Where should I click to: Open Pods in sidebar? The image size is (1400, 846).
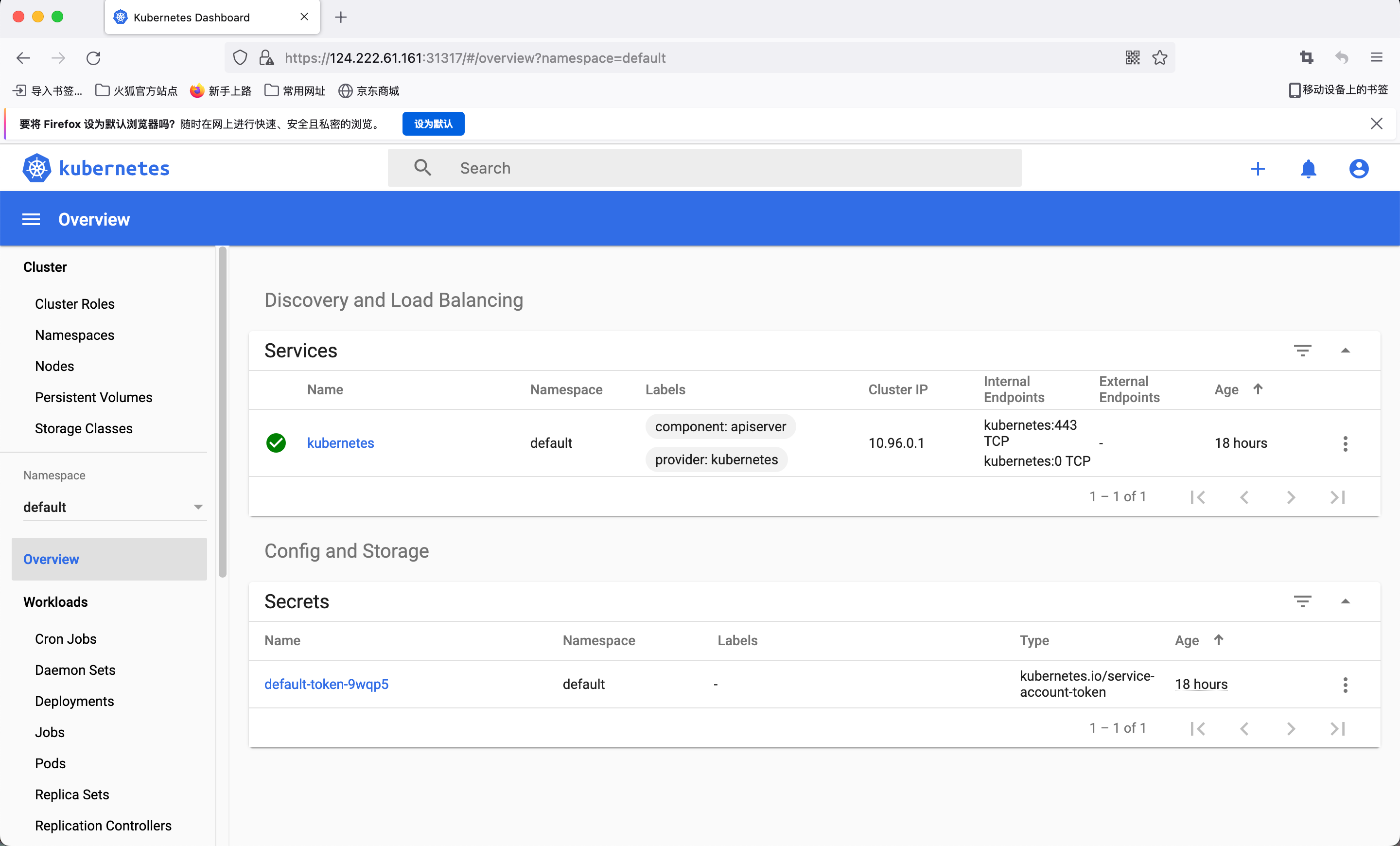(x=51, y=763)
